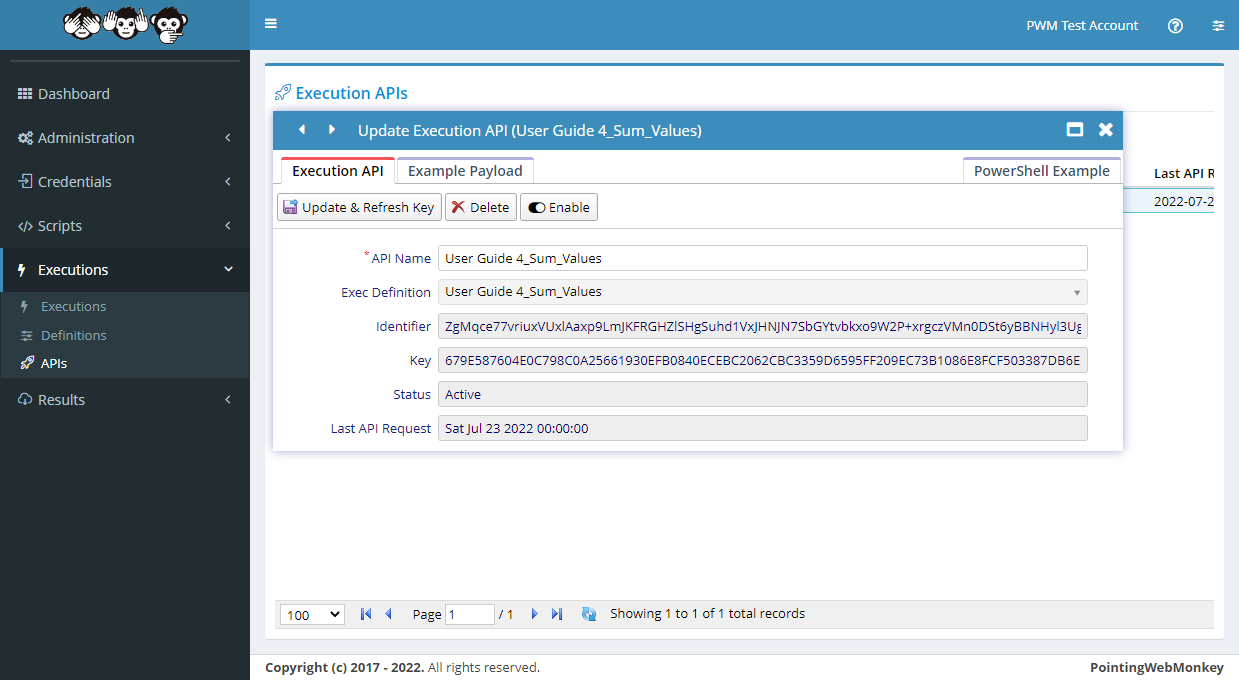Switch to Example Payload tab

point(465,171)
